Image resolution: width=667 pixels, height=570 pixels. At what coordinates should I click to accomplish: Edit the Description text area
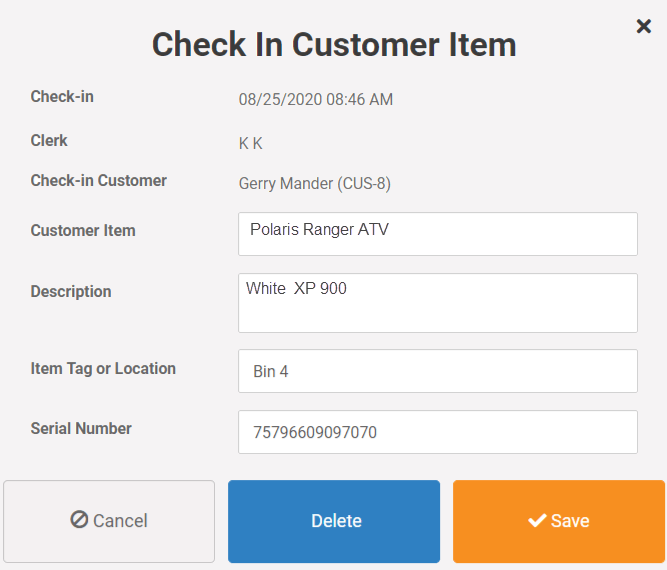(x=438, y=303)
